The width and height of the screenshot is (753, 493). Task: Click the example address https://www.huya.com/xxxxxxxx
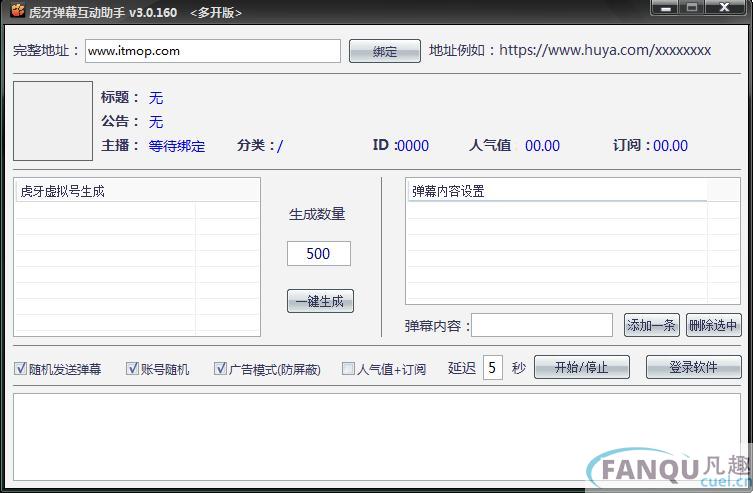pyautogui.click(x=605, y=50)
